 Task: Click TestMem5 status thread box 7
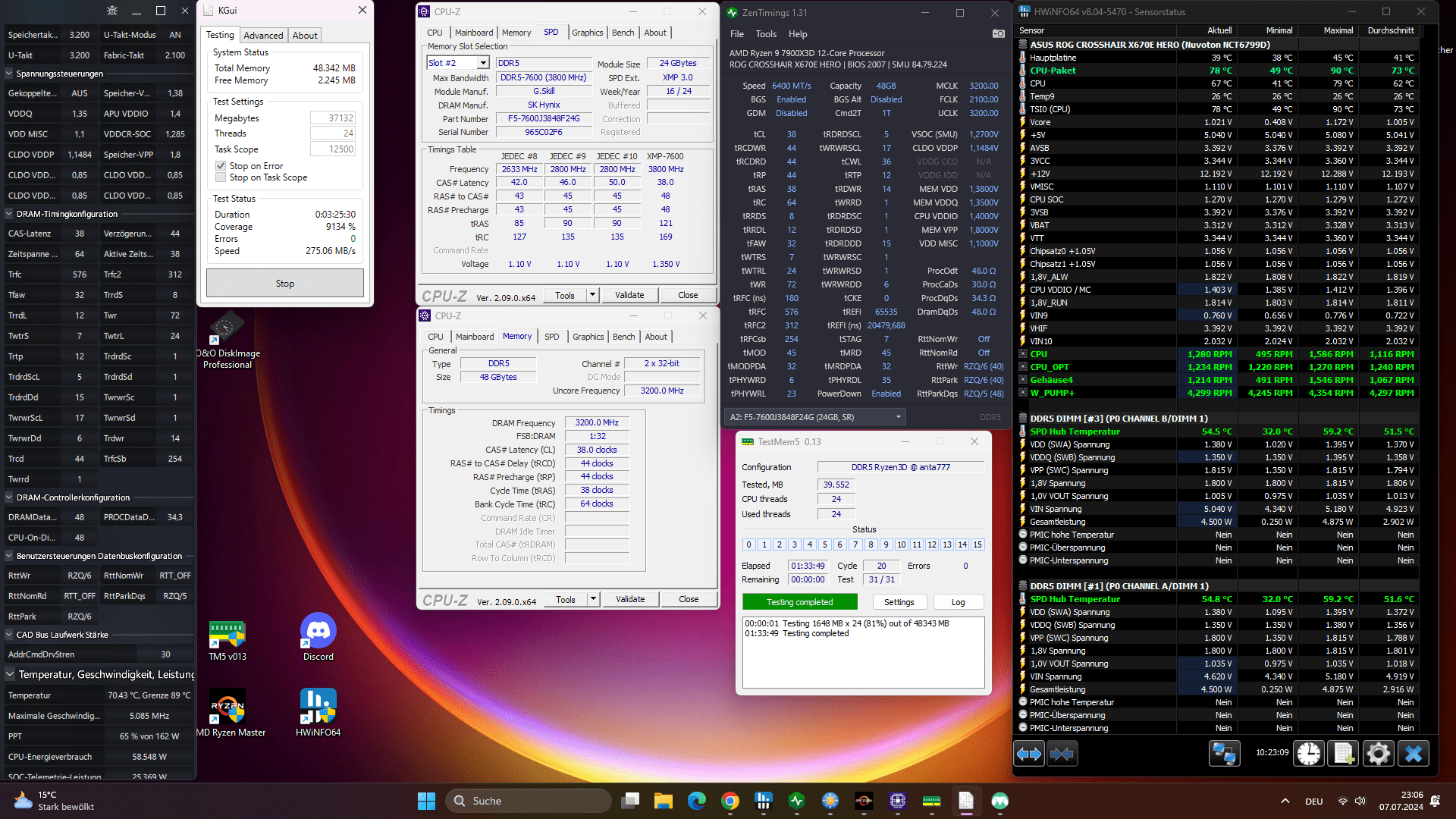coord(855,544)
